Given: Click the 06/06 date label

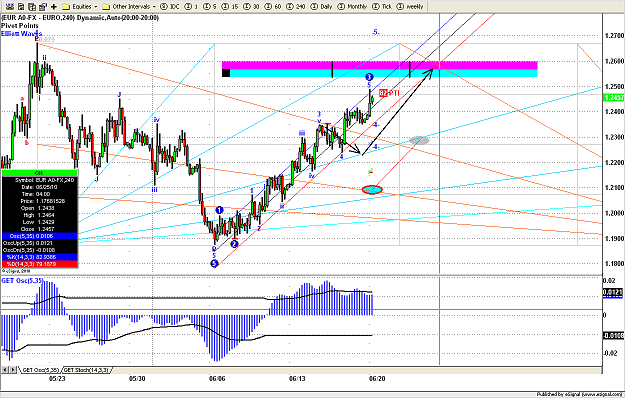Looking at the screenshot, I should click(x=217, y=378).
